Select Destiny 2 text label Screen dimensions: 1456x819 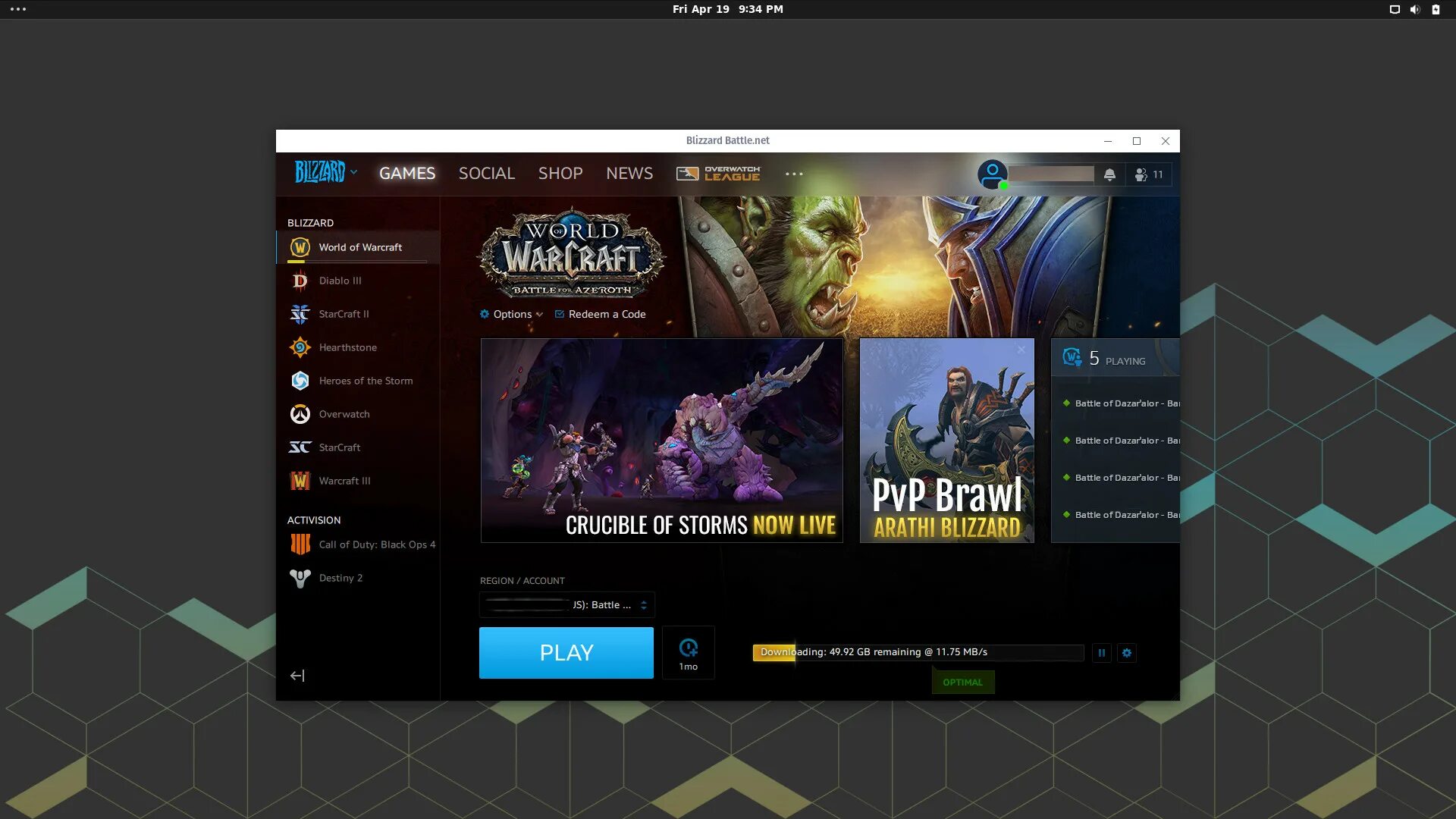(x=341, y=578)
